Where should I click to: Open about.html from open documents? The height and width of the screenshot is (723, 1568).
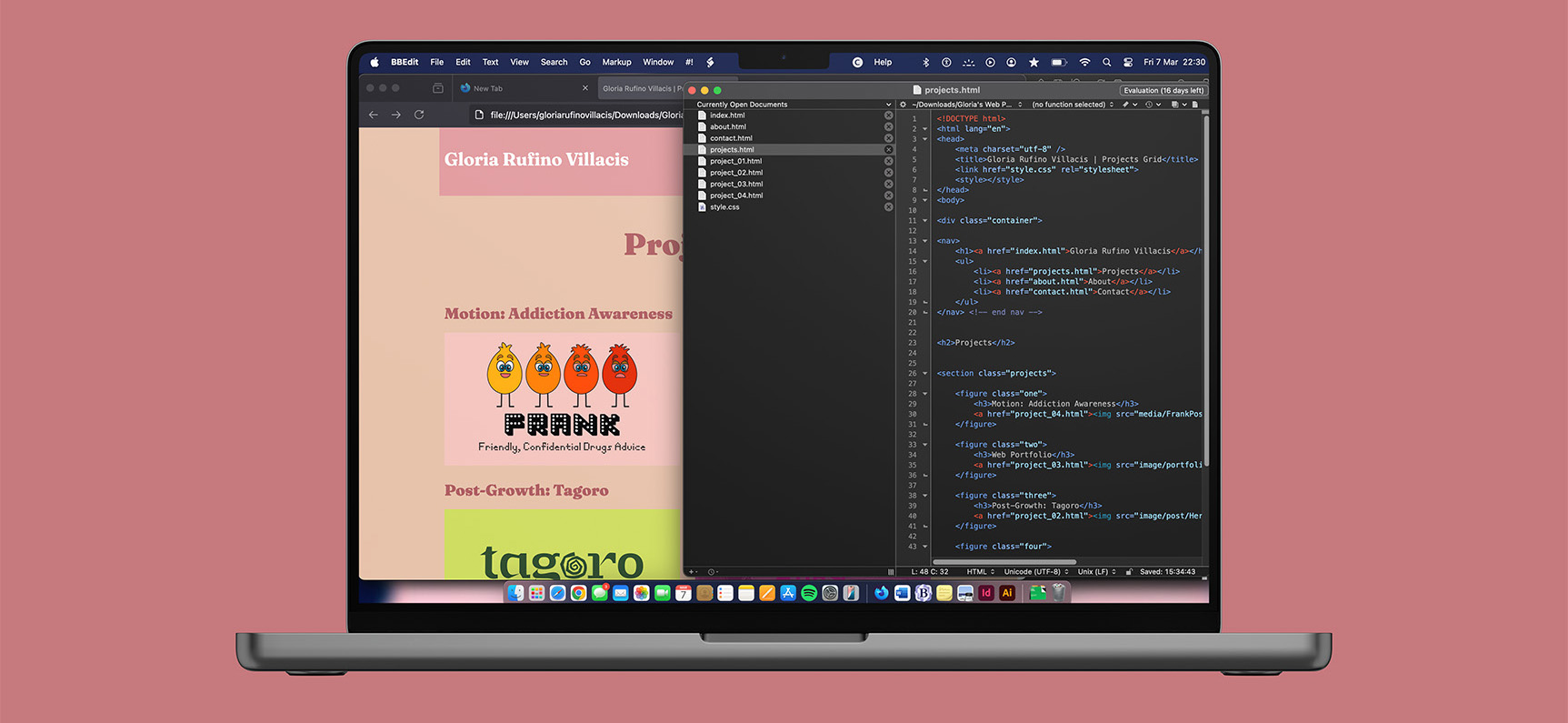click(727, 127)
